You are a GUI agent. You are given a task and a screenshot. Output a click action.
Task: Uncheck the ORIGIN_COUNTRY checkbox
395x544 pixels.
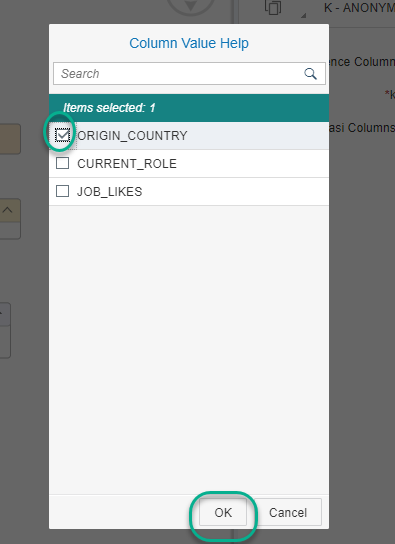point(62,135)
